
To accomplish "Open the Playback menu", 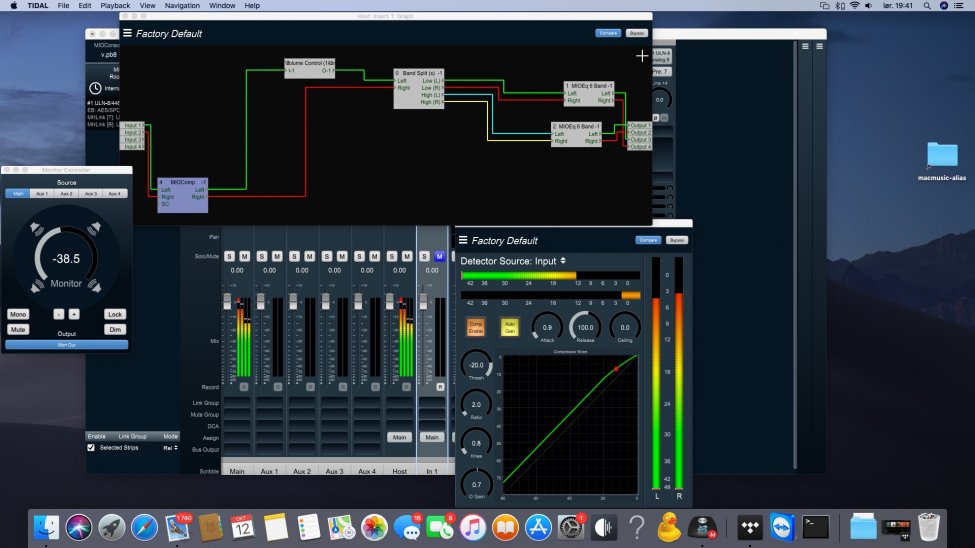I will point(115,6).
